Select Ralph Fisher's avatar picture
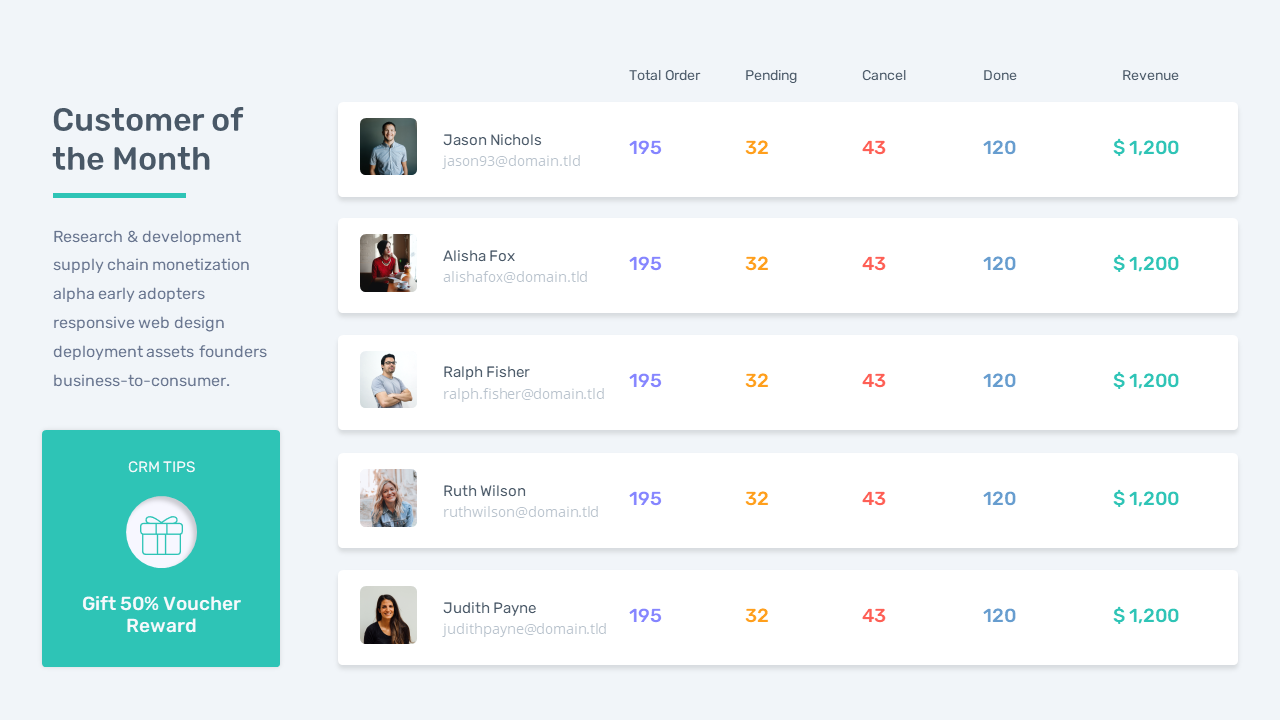Image resolution: width=1280 pixels, height=720 pixels. 388,380
